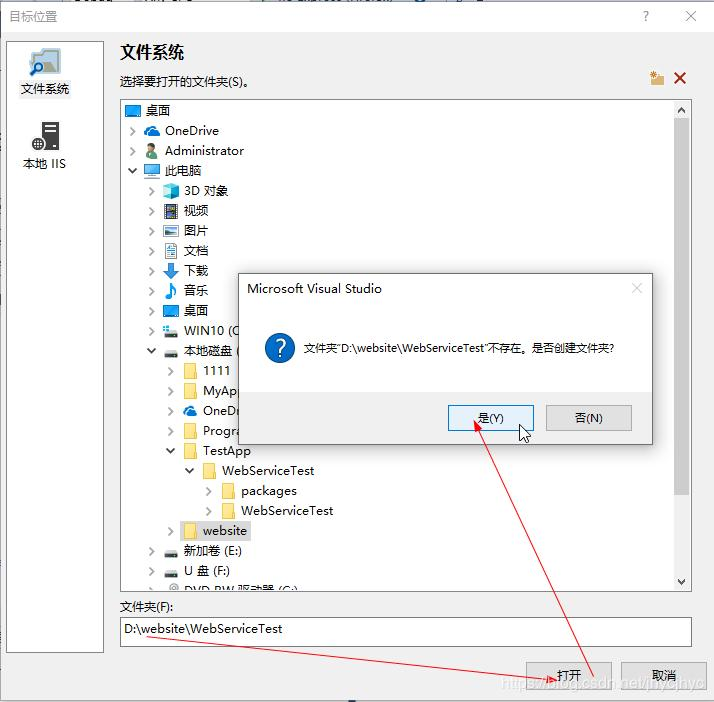Screen dimensions: 714x702
Task: Click the 取消 button
Action: click(663, 675)
